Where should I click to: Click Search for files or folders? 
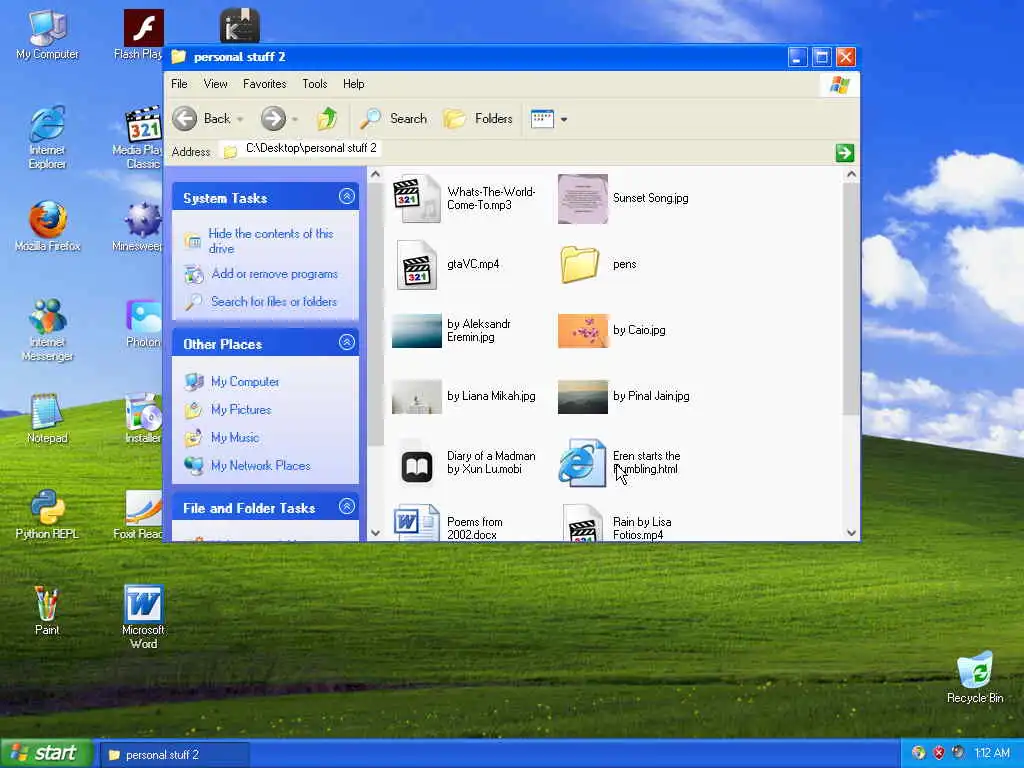point(274,302)
